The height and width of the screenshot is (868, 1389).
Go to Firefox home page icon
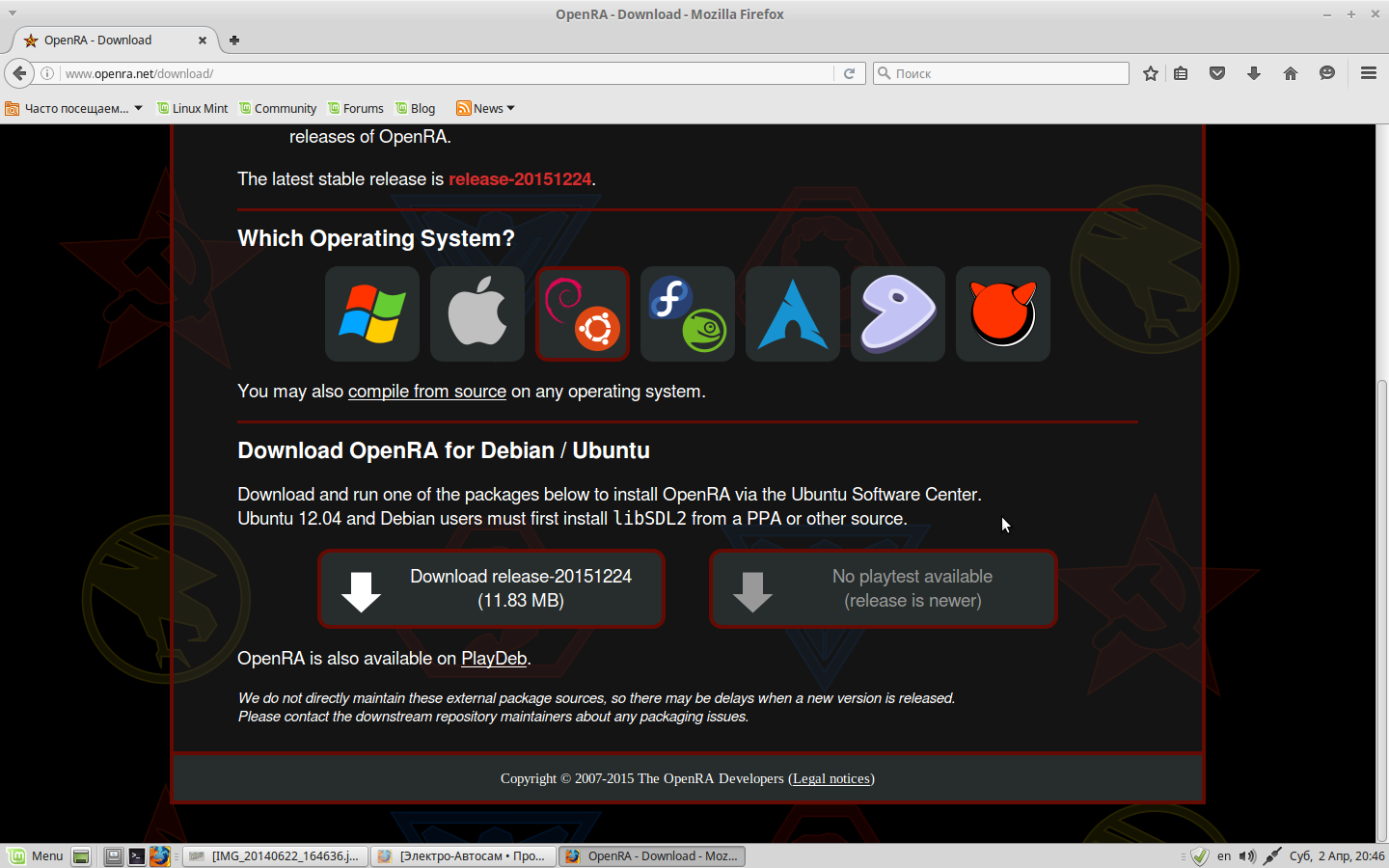click(1291, 73)
